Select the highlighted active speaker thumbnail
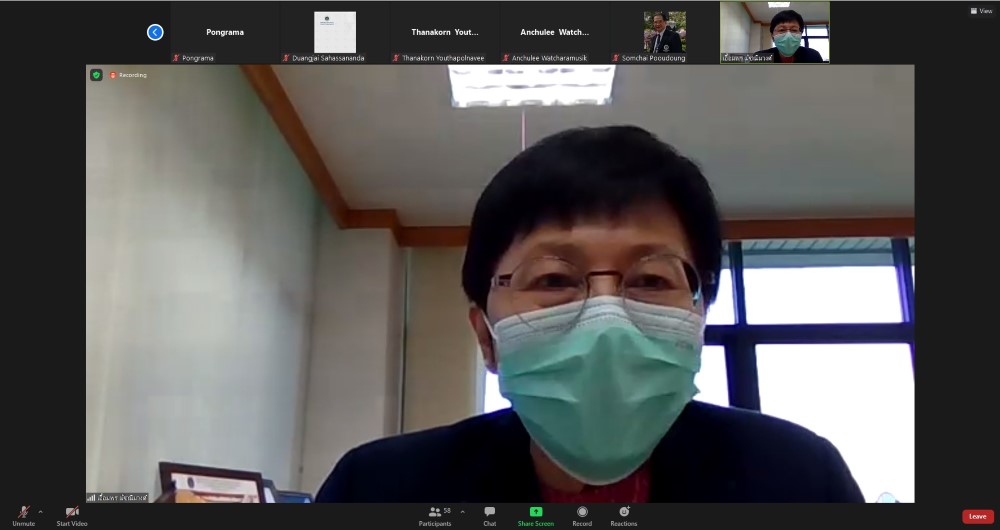Image resolution: width=1000 pixels, height=530 pixels. (775, 32)
